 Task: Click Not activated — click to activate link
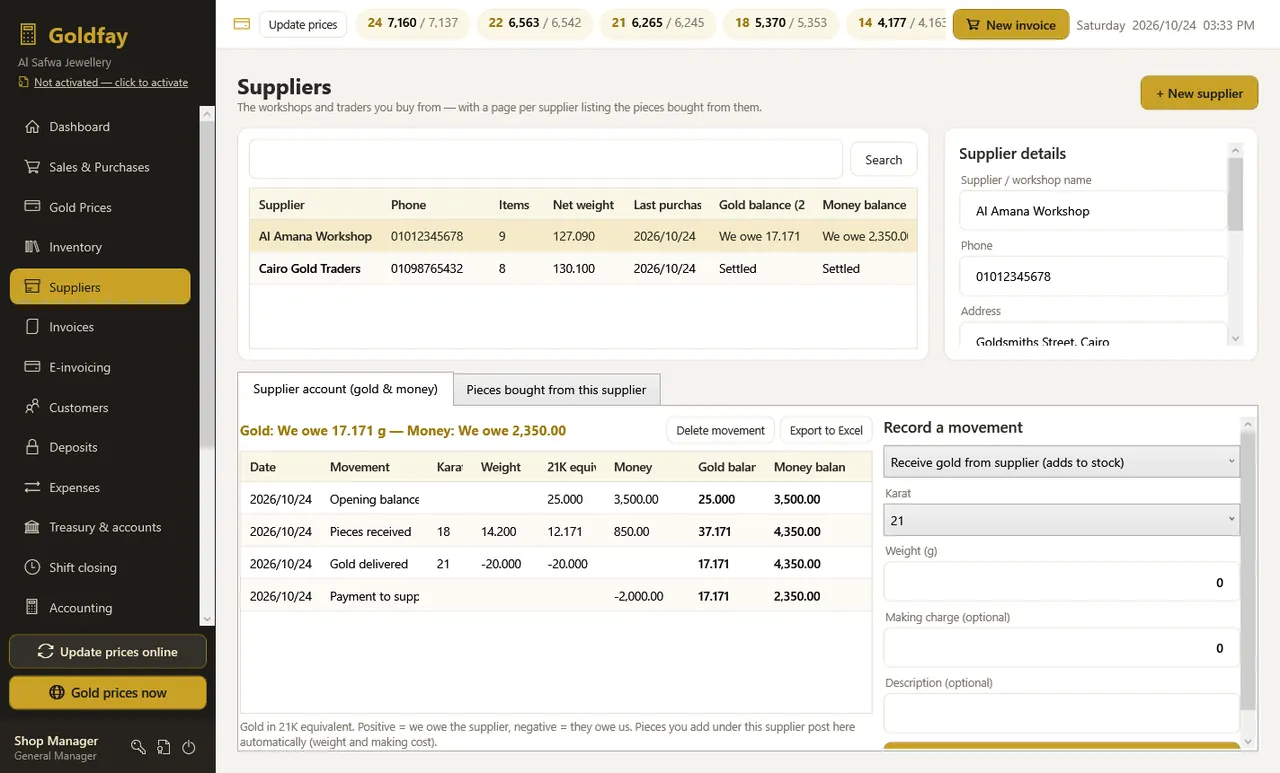pyautogui.click(x=111, y=82)
